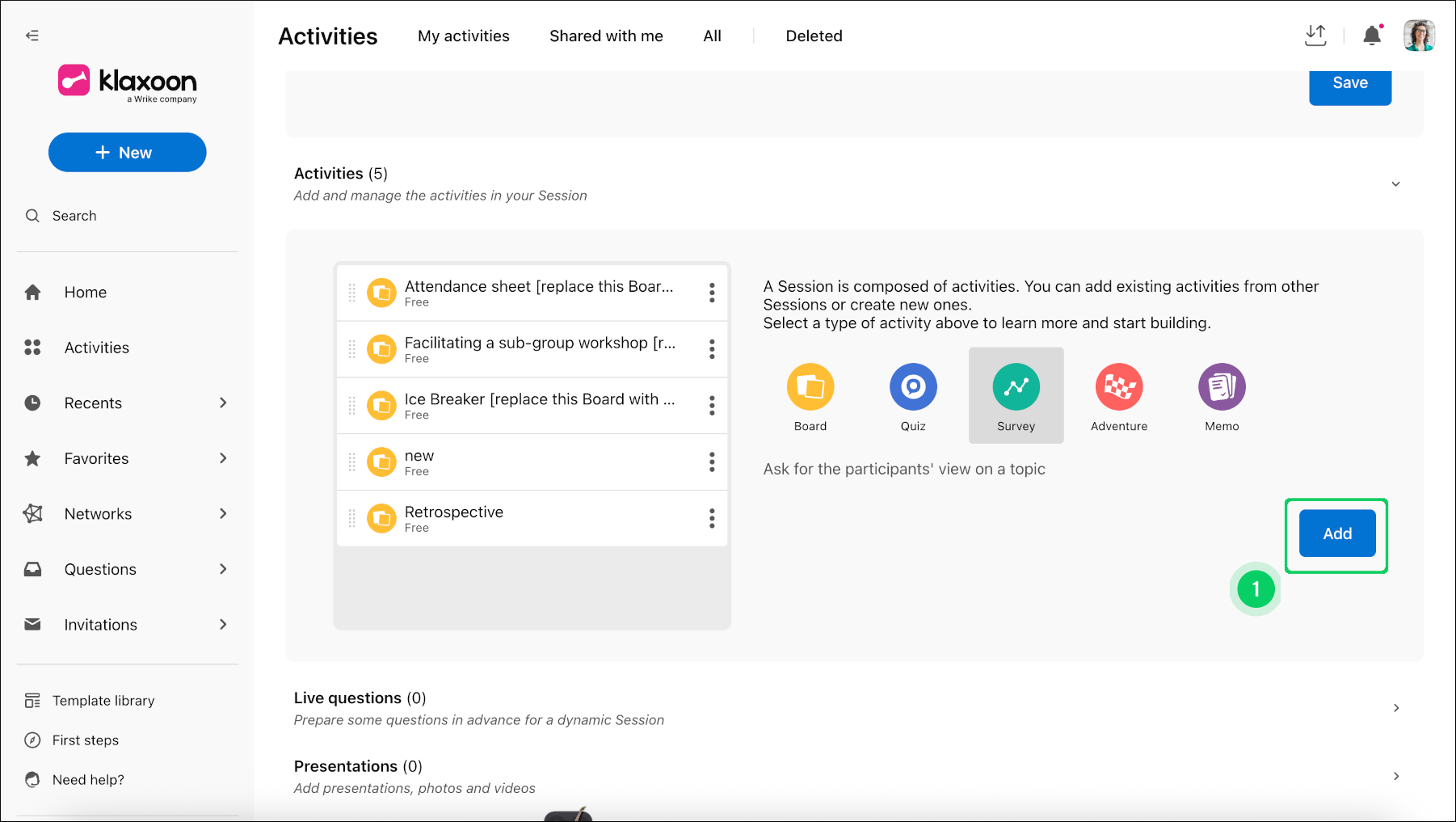Expand the Live questions section
Image resolution: width=1456 pixels, height=822 pixels.
pyautogui.click(x=1395, y=708)
